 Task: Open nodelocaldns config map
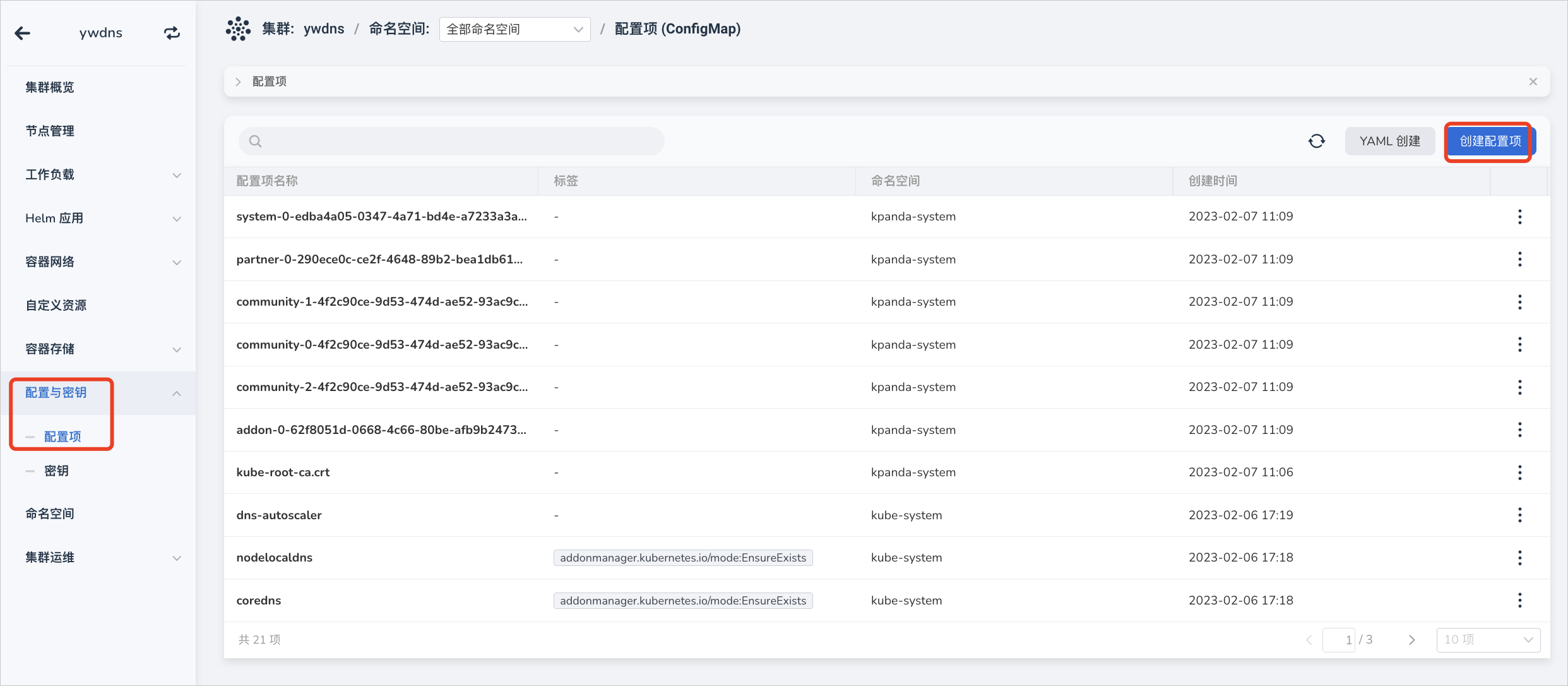click(275, 558)
